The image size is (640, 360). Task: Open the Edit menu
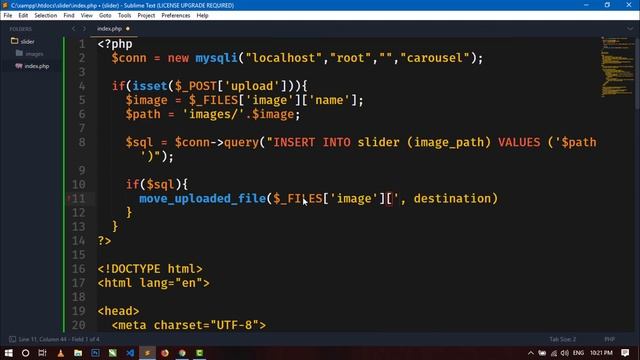pos(23,16)
